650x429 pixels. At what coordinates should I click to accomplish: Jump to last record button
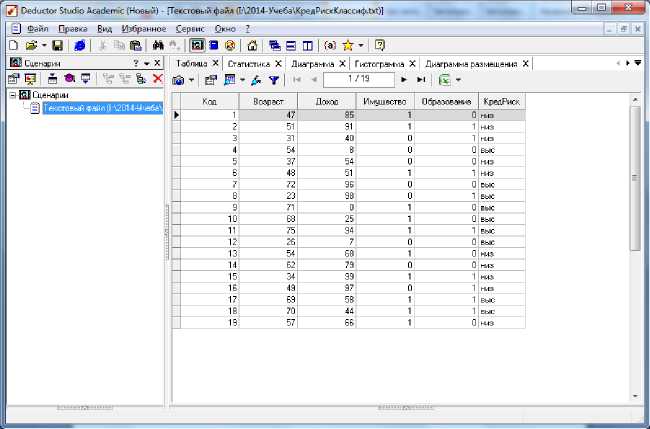(421, 79)
